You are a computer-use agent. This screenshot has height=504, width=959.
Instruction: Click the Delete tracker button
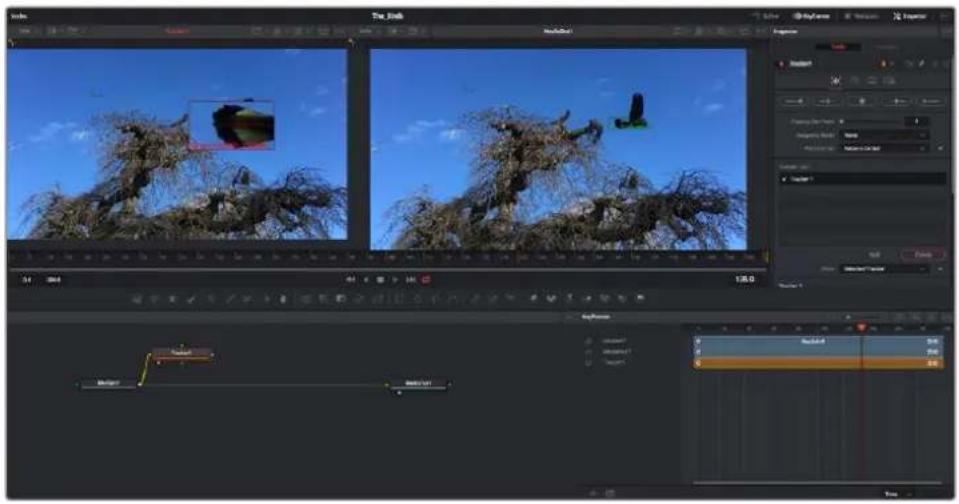pos(922,254)
